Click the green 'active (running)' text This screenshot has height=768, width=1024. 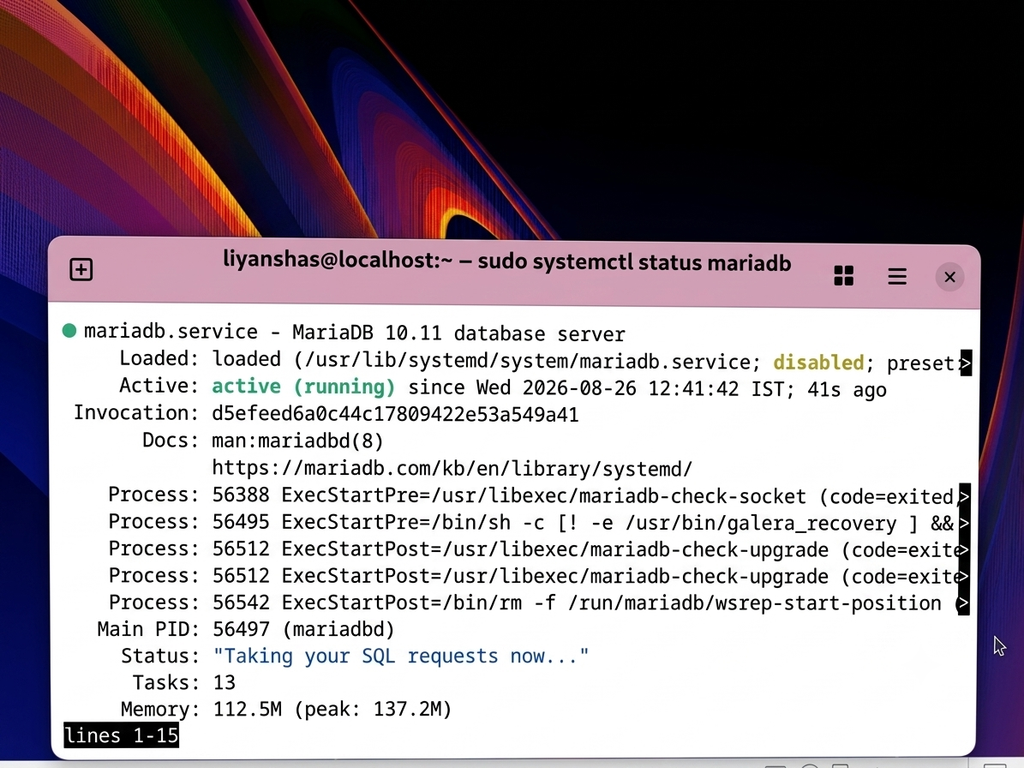pyautogui.click(x=304, y=387)
